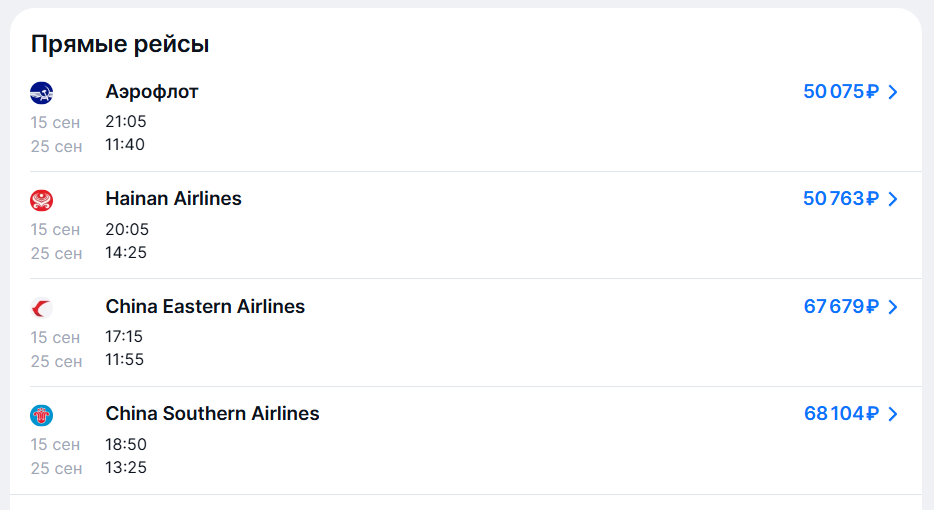934x510 pixels.
Task: Click China Eastern Airlines title
Action: coord(205,307)
